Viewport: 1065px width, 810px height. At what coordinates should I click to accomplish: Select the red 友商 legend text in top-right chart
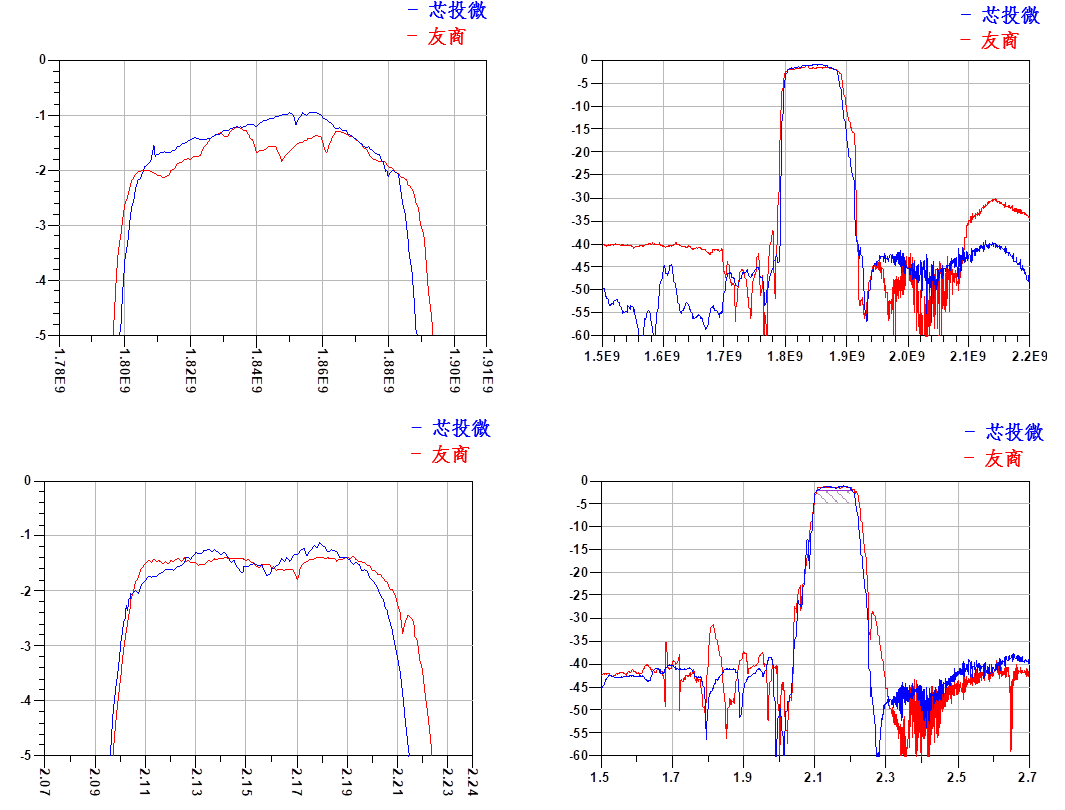pos(999,40)
